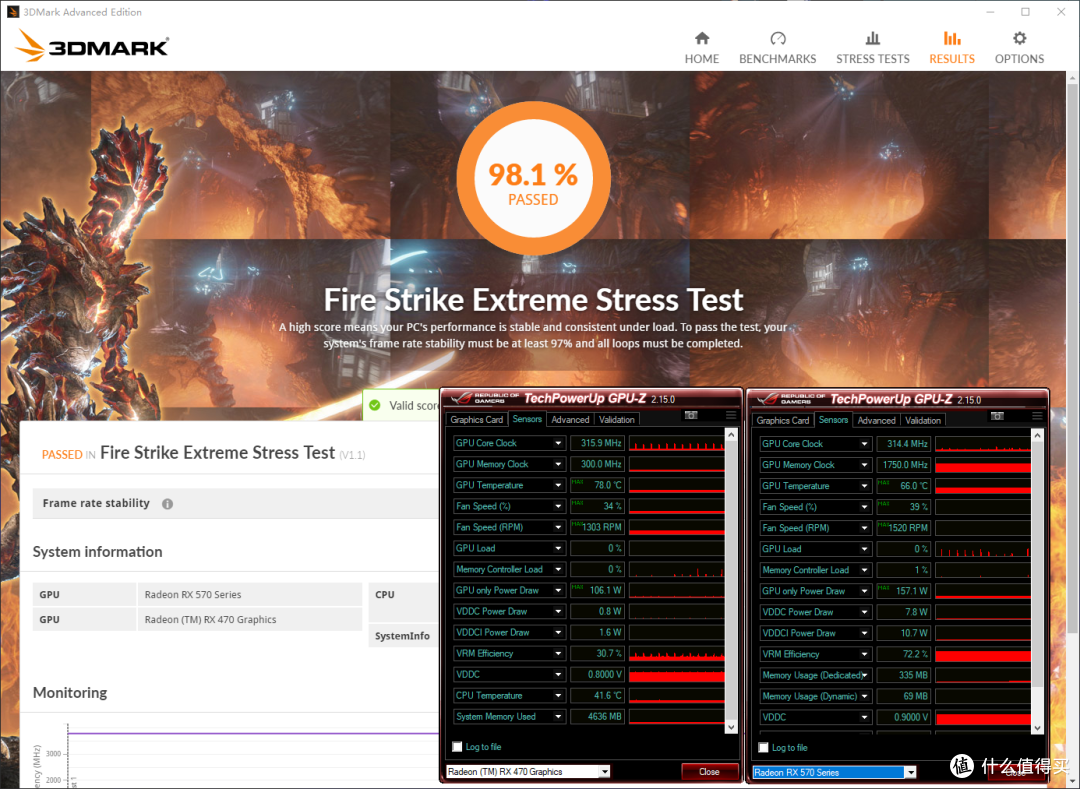Open Fan Speed (%) dropdown in right GPU-Z

tap(864, 507)
